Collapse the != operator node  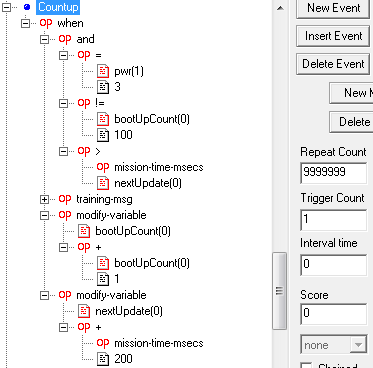(x=63, y=103)
